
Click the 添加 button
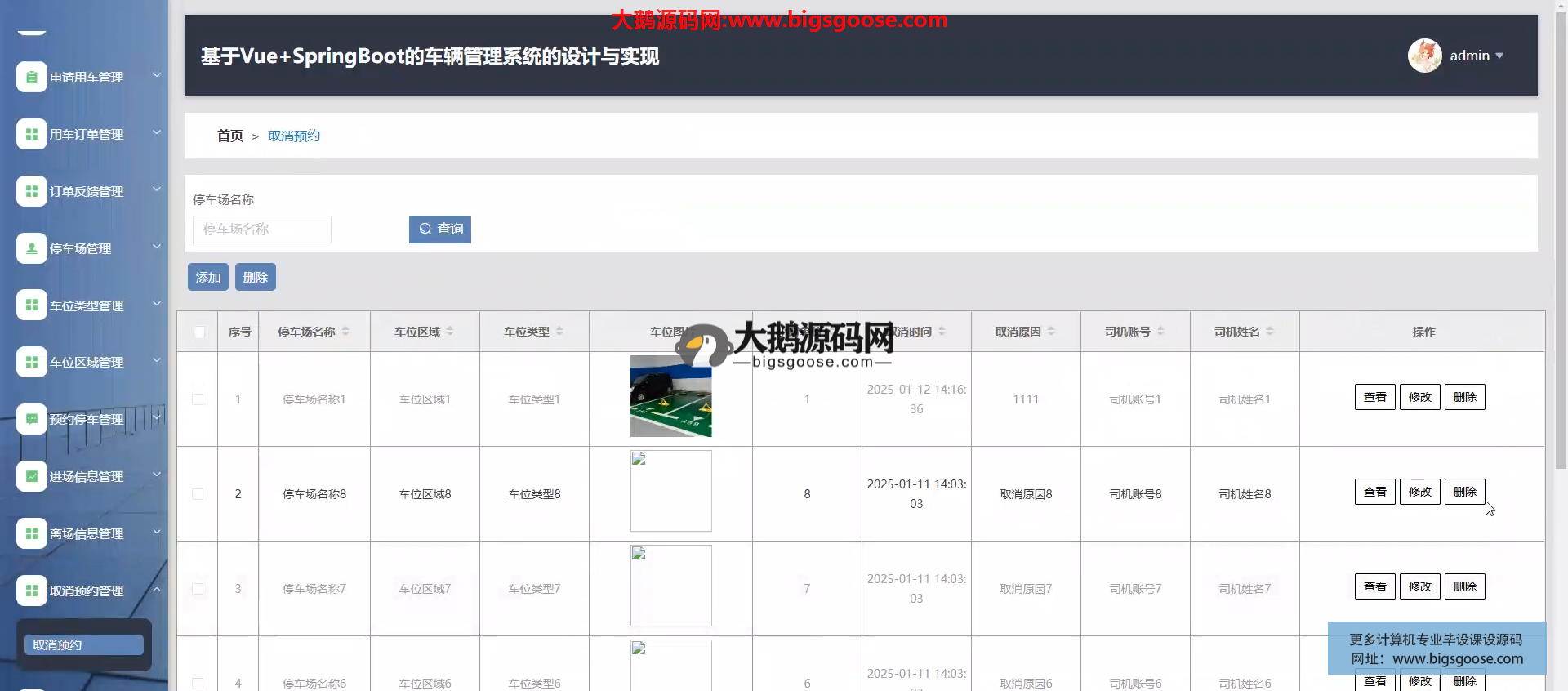pos(207,278)
